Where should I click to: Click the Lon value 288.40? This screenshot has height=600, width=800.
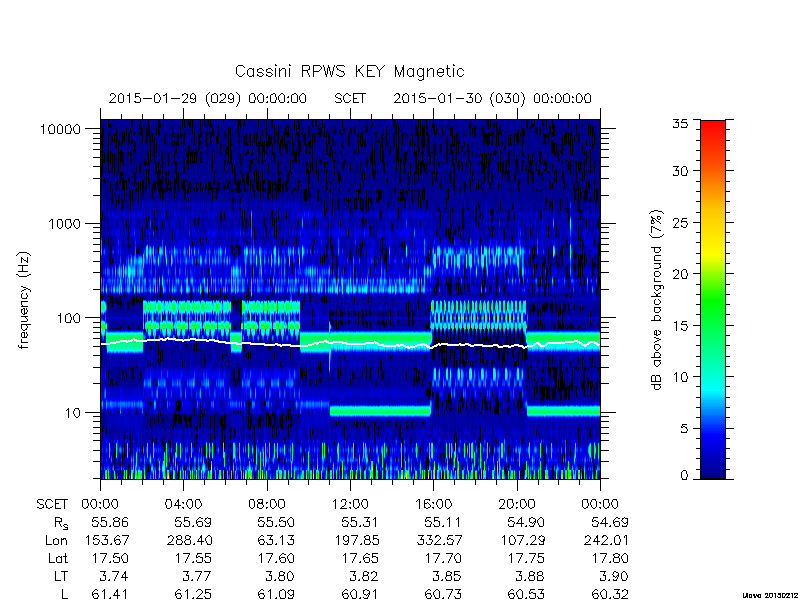point(189,540)
